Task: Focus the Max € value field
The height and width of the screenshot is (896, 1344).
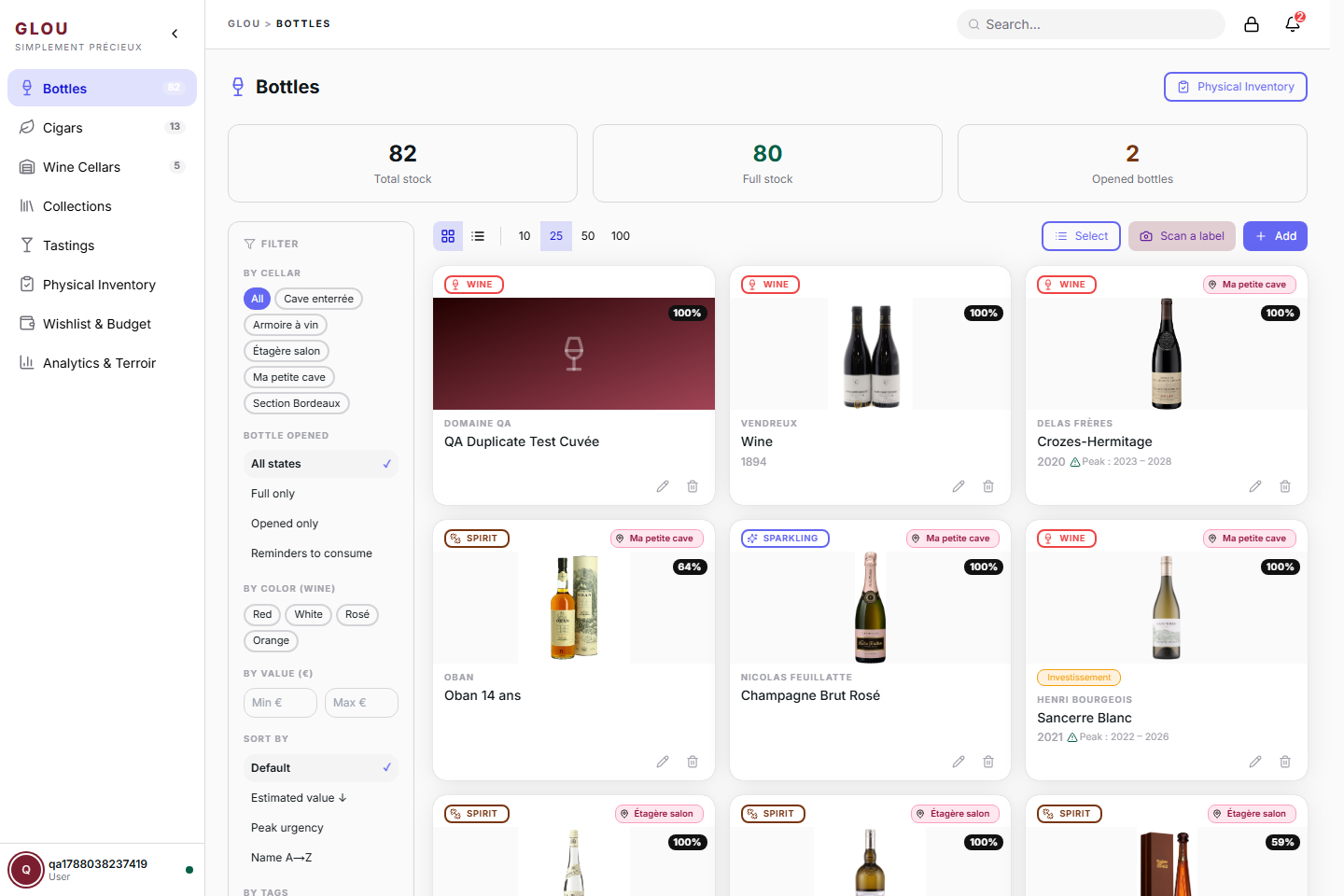Action: tap(361, 703)
